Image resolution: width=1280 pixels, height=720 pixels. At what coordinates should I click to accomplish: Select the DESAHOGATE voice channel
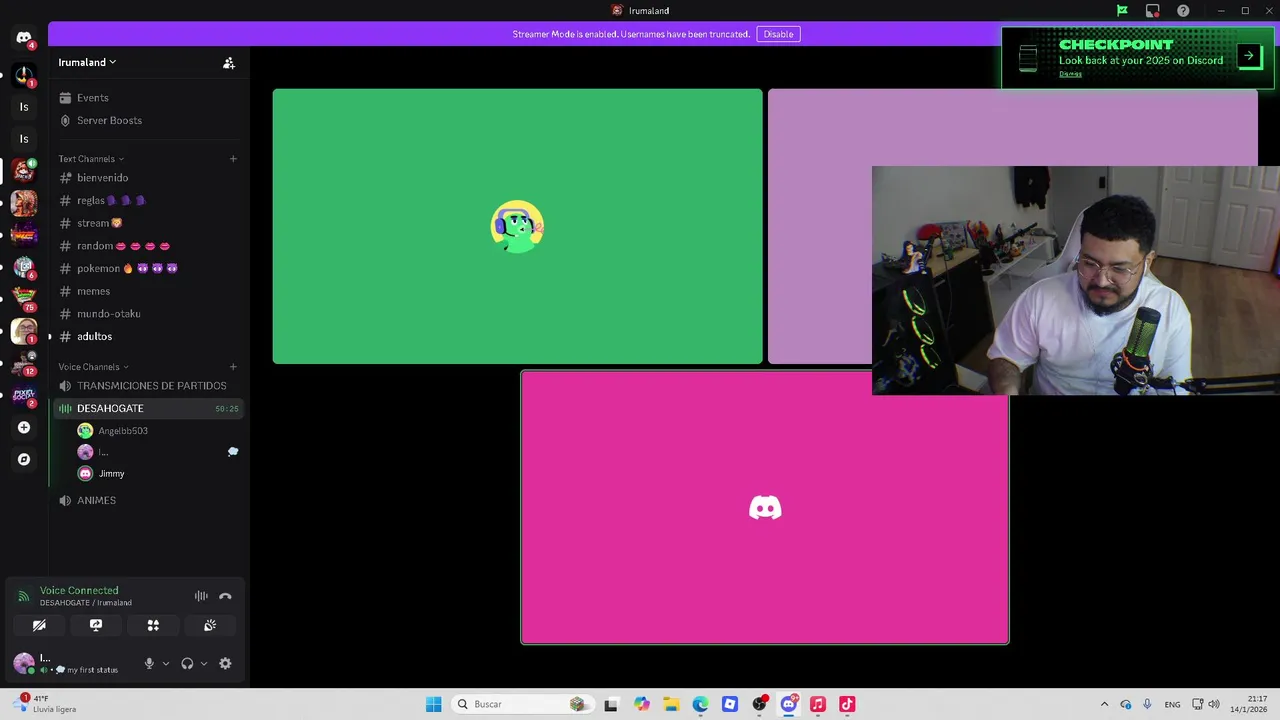[149, 408]
